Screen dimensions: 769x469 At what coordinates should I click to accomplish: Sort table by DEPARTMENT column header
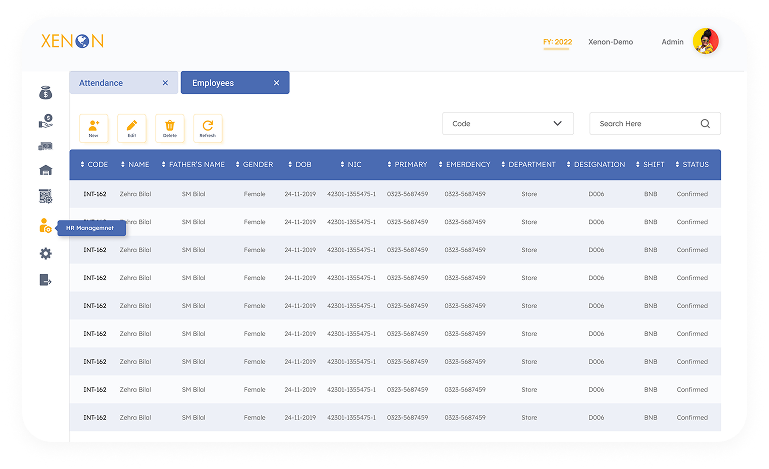pos(531,165)
